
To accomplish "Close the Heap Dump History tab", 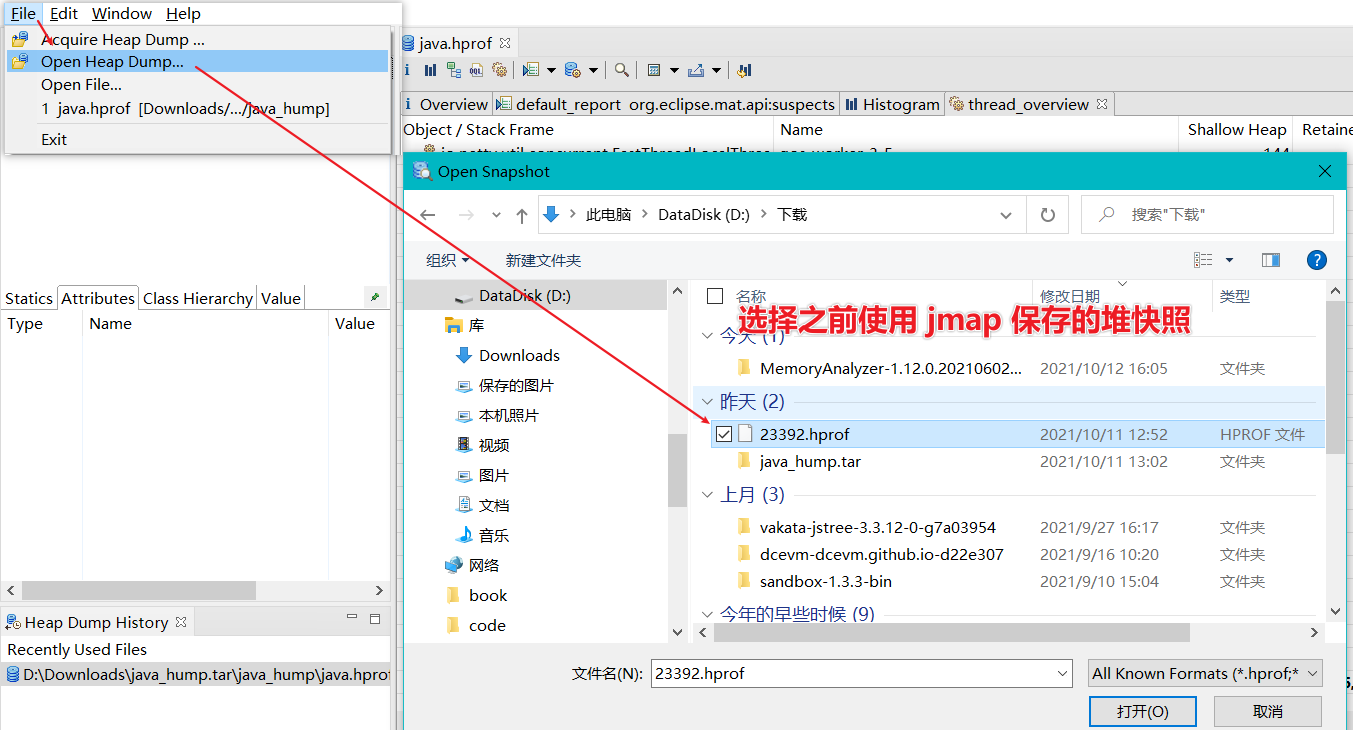I will click(181, 622).
